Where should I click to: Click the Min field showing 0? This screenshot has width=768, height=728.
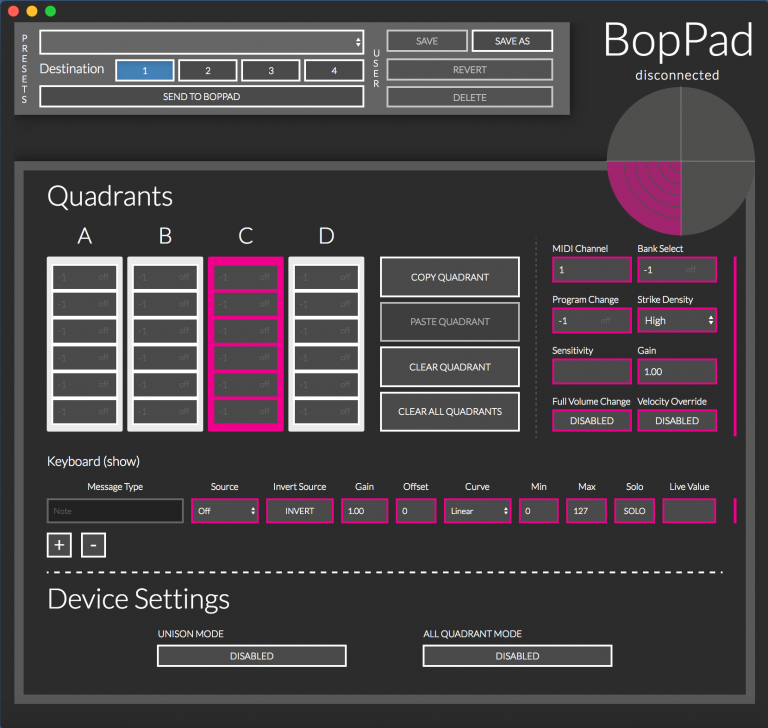[538, 511]
